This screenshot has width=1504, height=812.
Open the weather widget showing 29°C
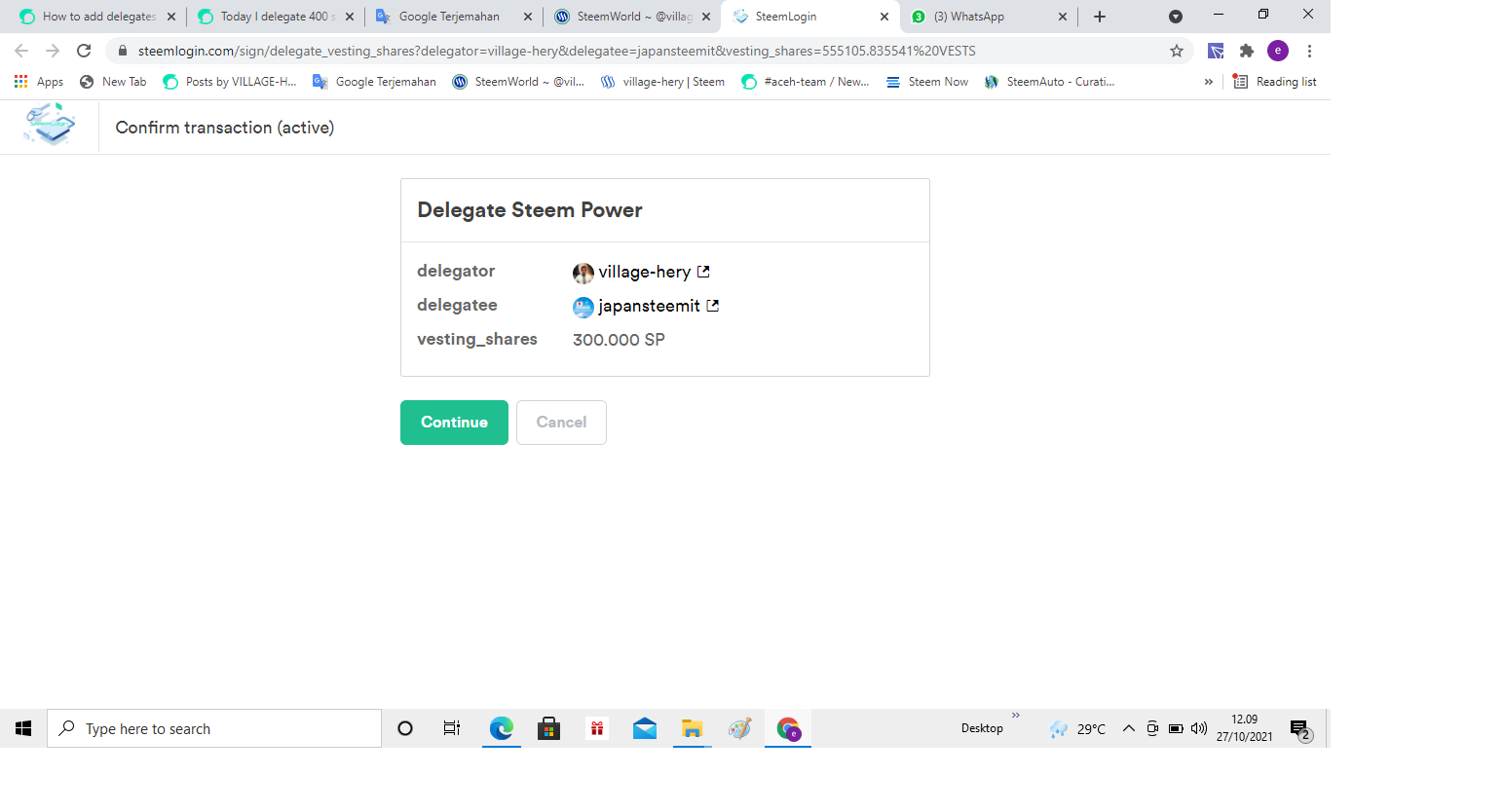(x=1077, y=728)
